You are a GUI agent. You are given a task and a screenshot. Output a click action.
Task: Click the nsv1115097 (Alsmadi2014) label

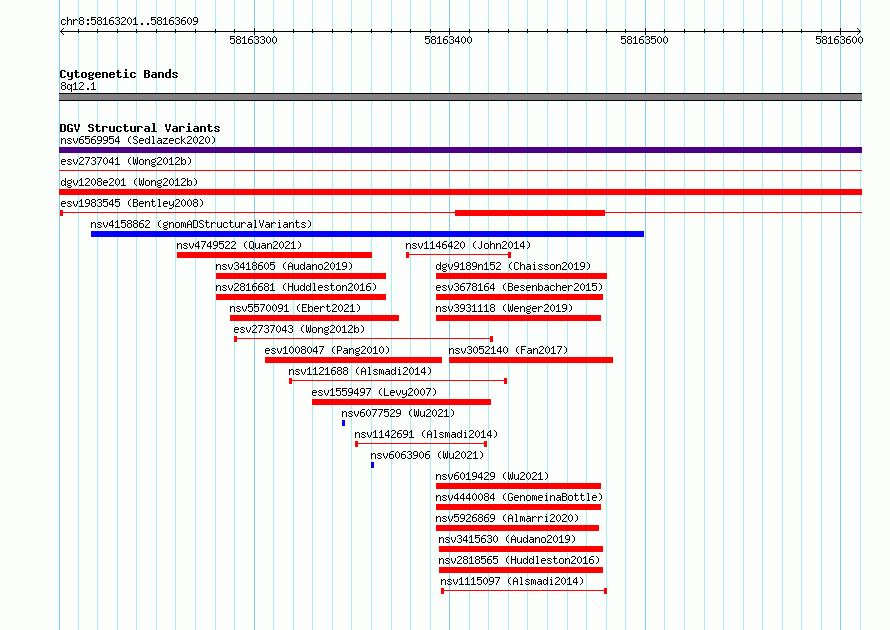(x=512, y=581)
